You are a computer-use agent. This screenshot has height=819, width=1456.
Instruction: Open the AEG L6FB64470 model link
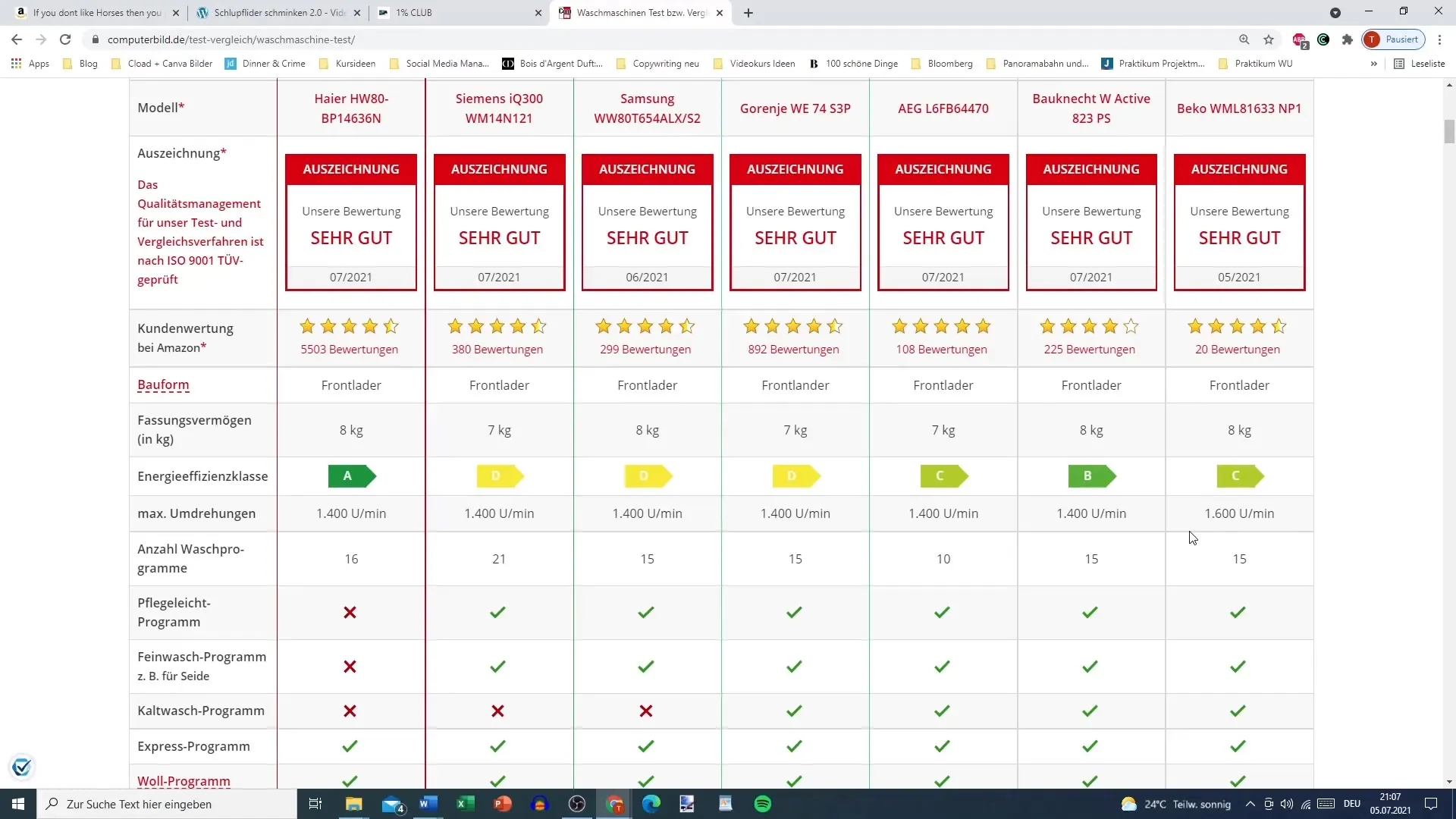pyautogui.click(x=943, y=108)
